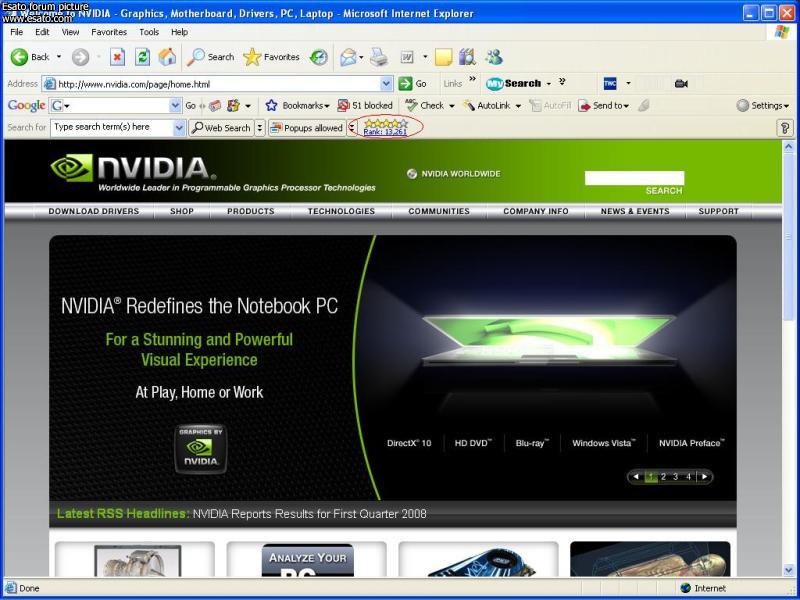The height and width of the screenshot is (600, 800).
Task: Show browsing History with the clock icon
Action: coord(319,57)
